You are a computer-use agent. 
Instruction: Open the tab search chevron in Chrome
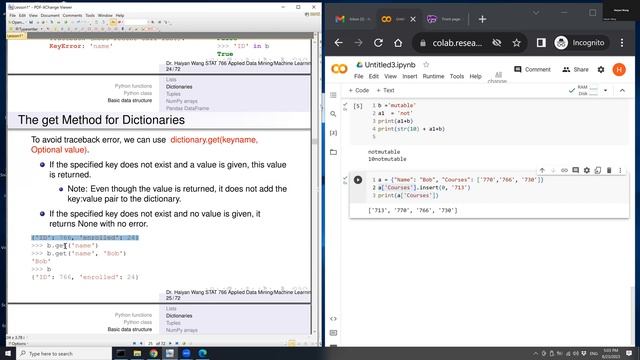[x=536, y=13]
